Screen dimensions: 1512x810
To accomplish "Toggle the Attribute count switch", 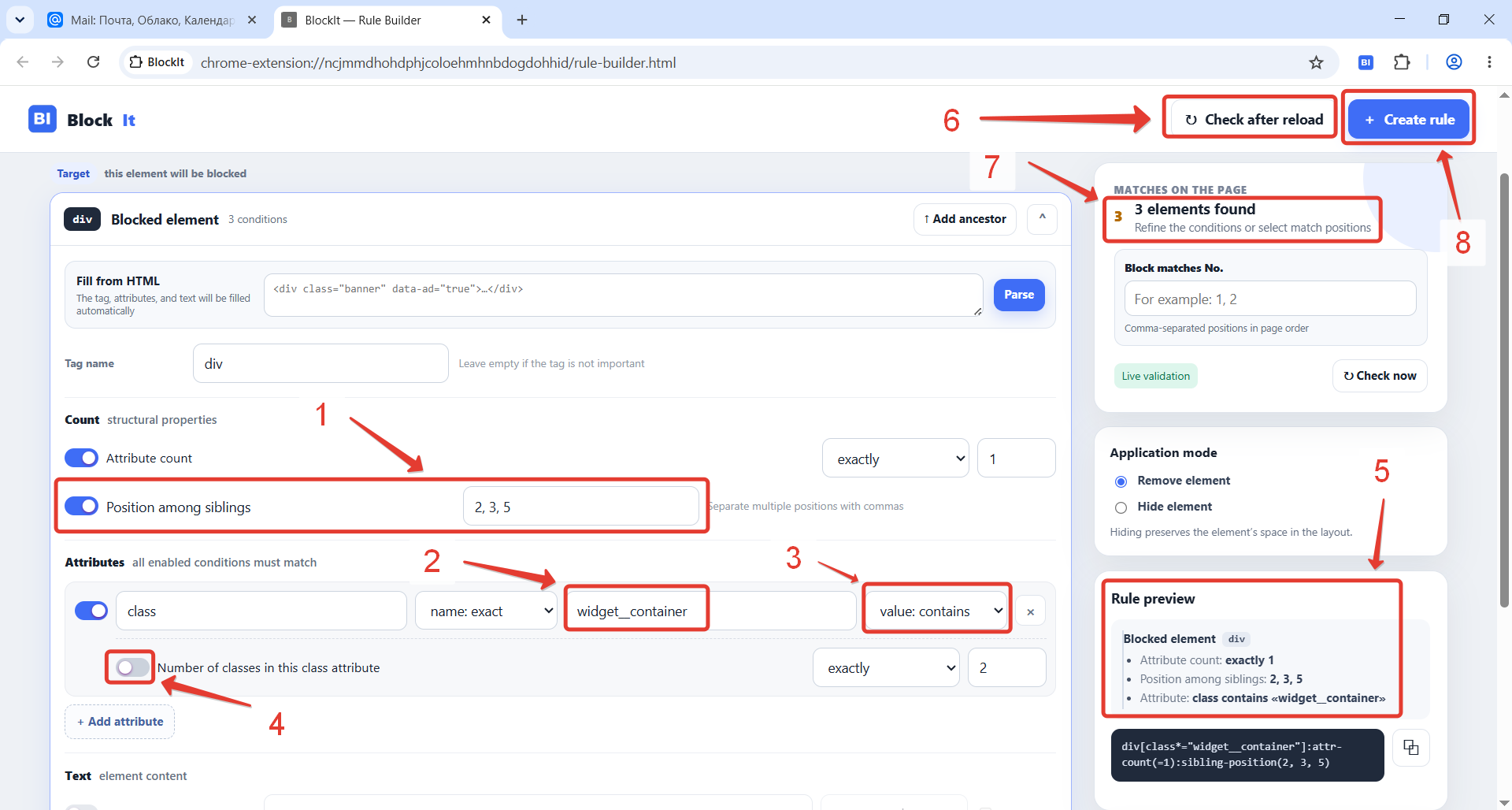I will coord(81,458).
